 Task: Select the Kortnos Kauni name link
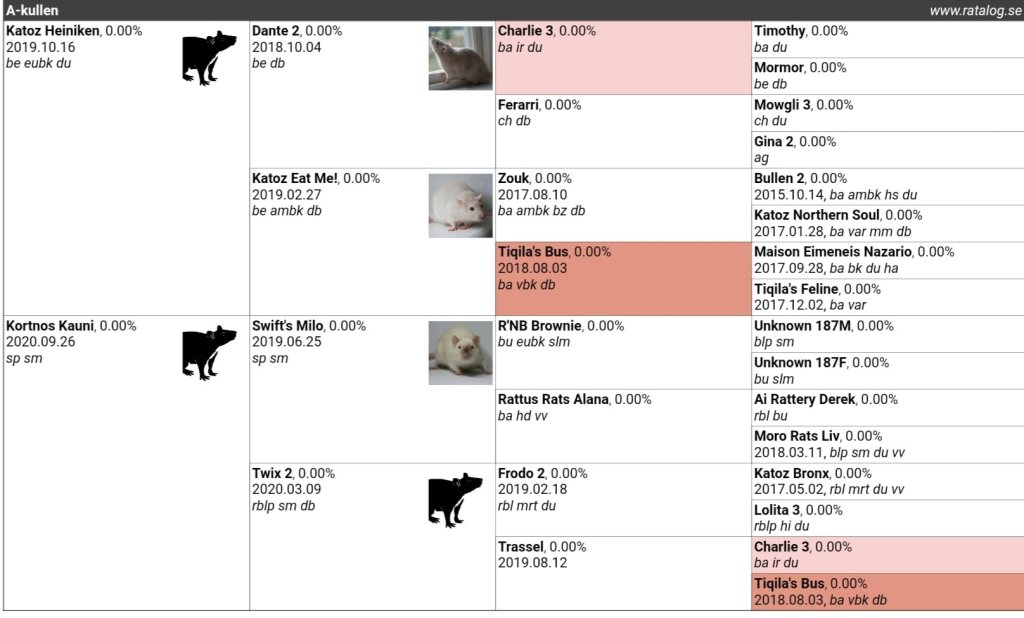point(50,326)
